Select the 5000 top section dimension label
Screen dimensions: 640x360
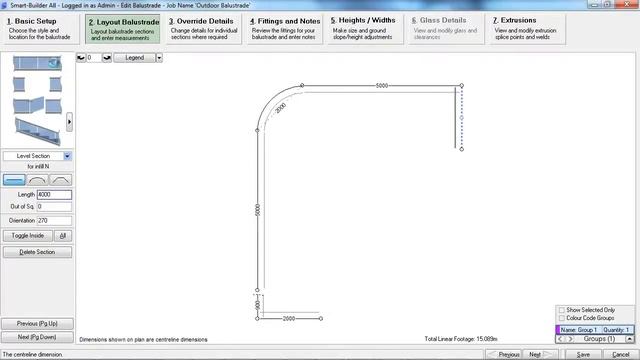[382, 86]
